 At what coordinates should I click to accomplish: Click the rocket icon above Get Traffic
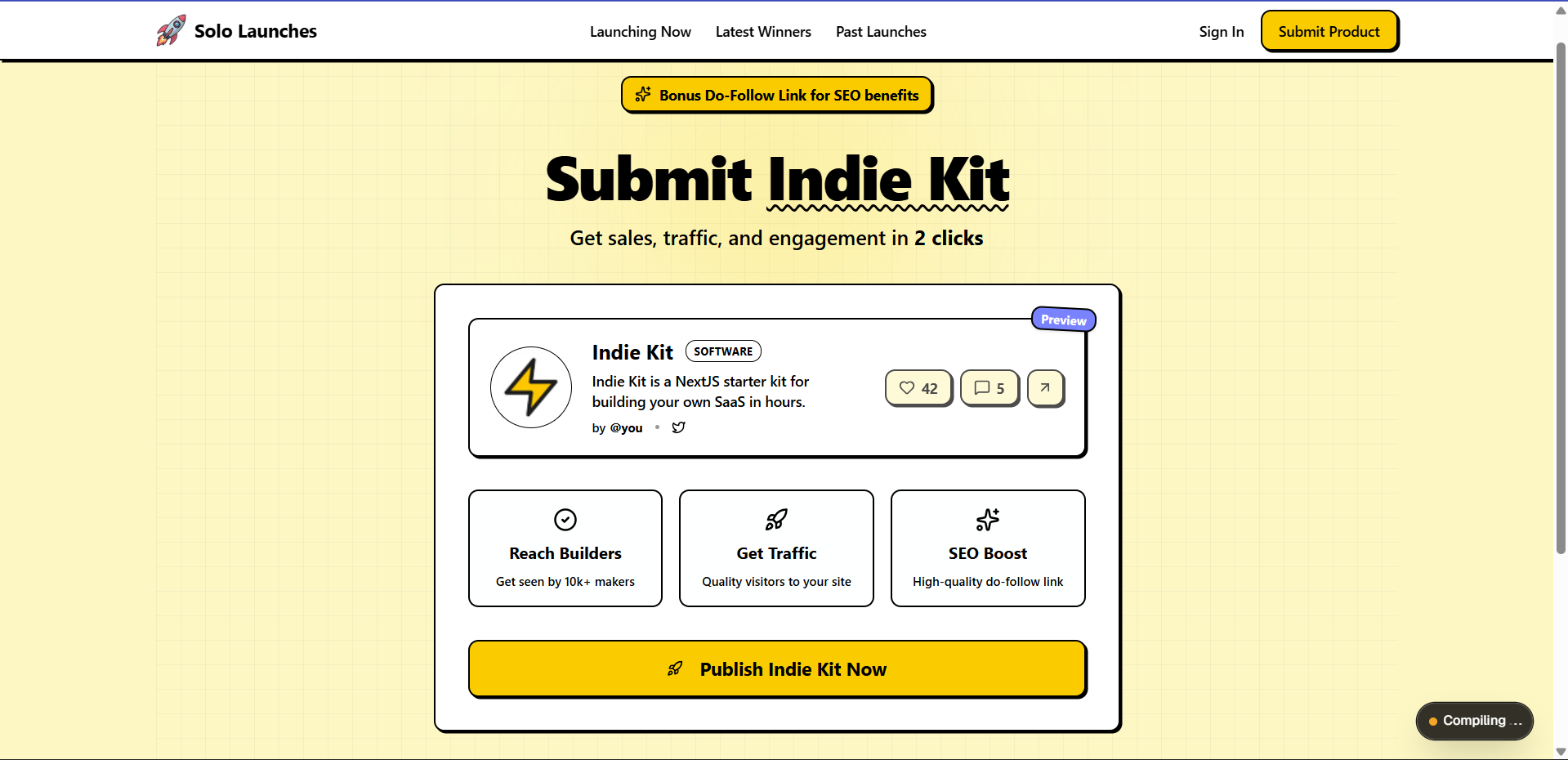point(775,520)
